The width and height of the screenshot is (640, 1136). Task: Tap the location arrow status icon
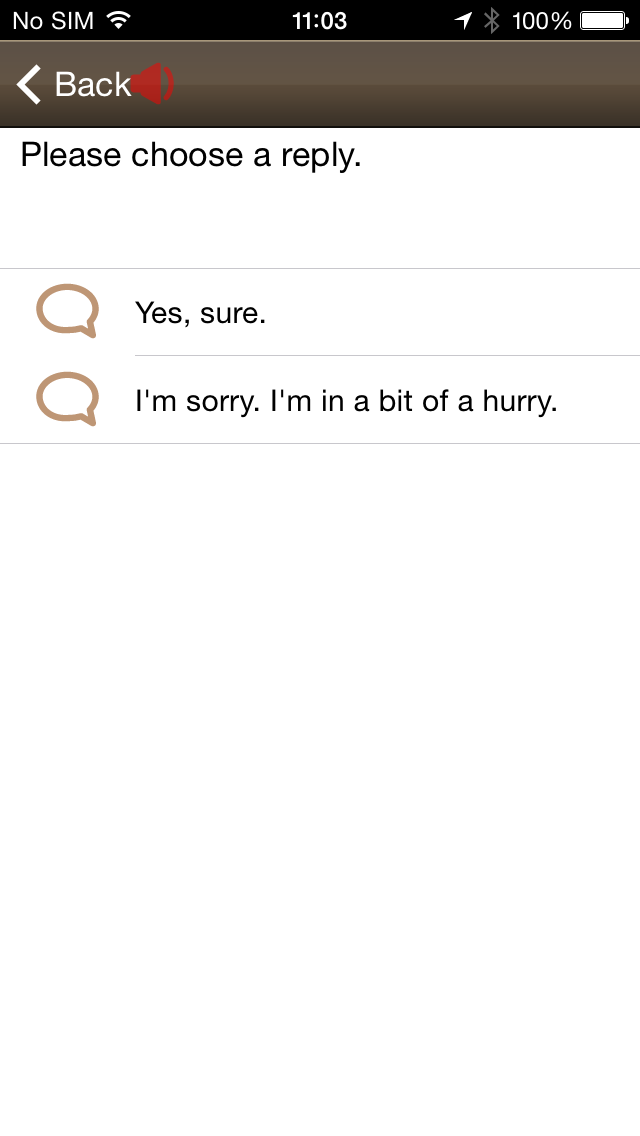[464, 20]
